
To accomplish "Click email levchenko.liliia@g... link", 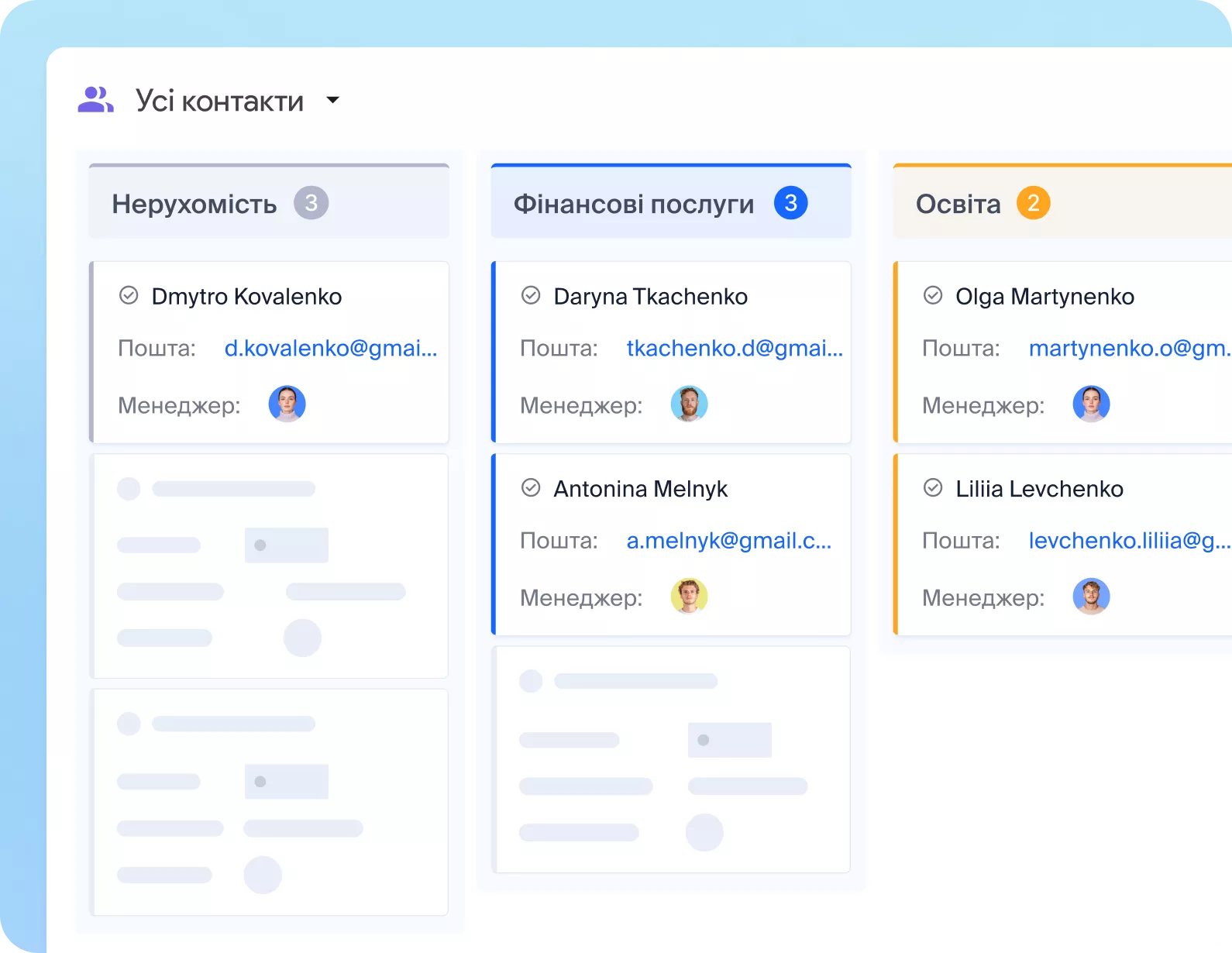I will tap(1130, 541).
